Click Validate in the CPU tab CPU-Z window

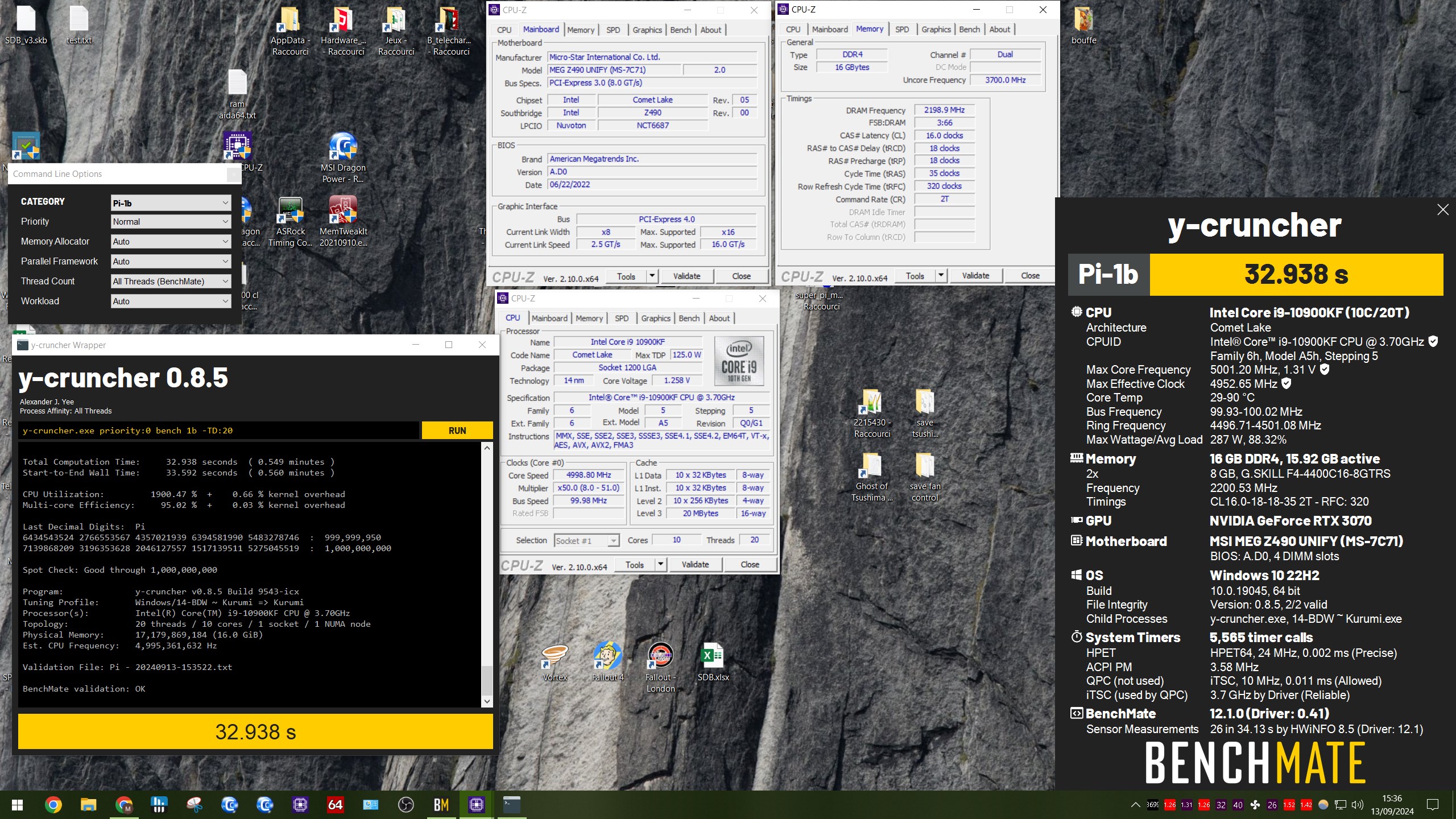695,564
